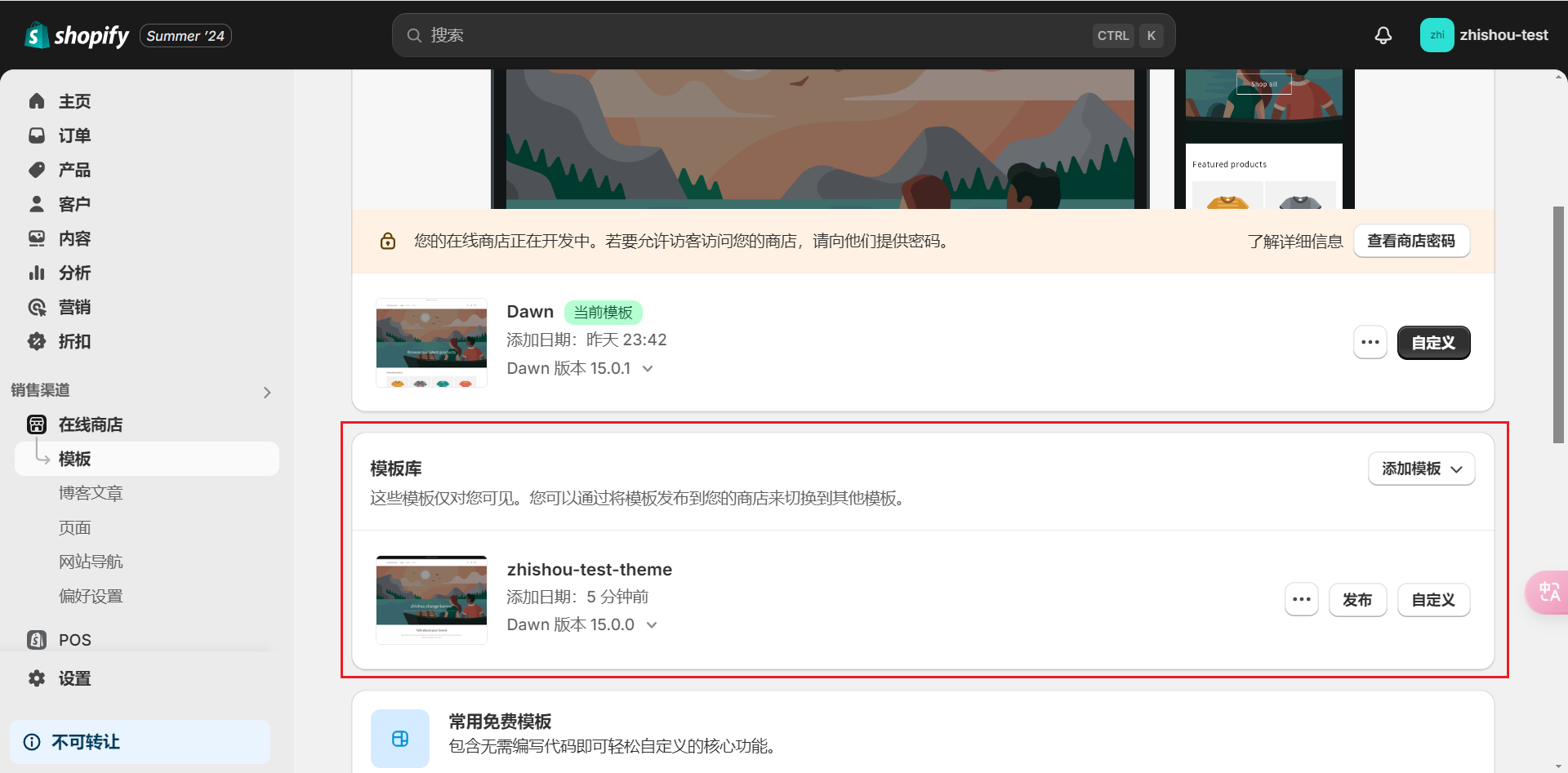Click the content icon beside 内容
Viewport: 1568px width, 773px height.
click(37, 238)
